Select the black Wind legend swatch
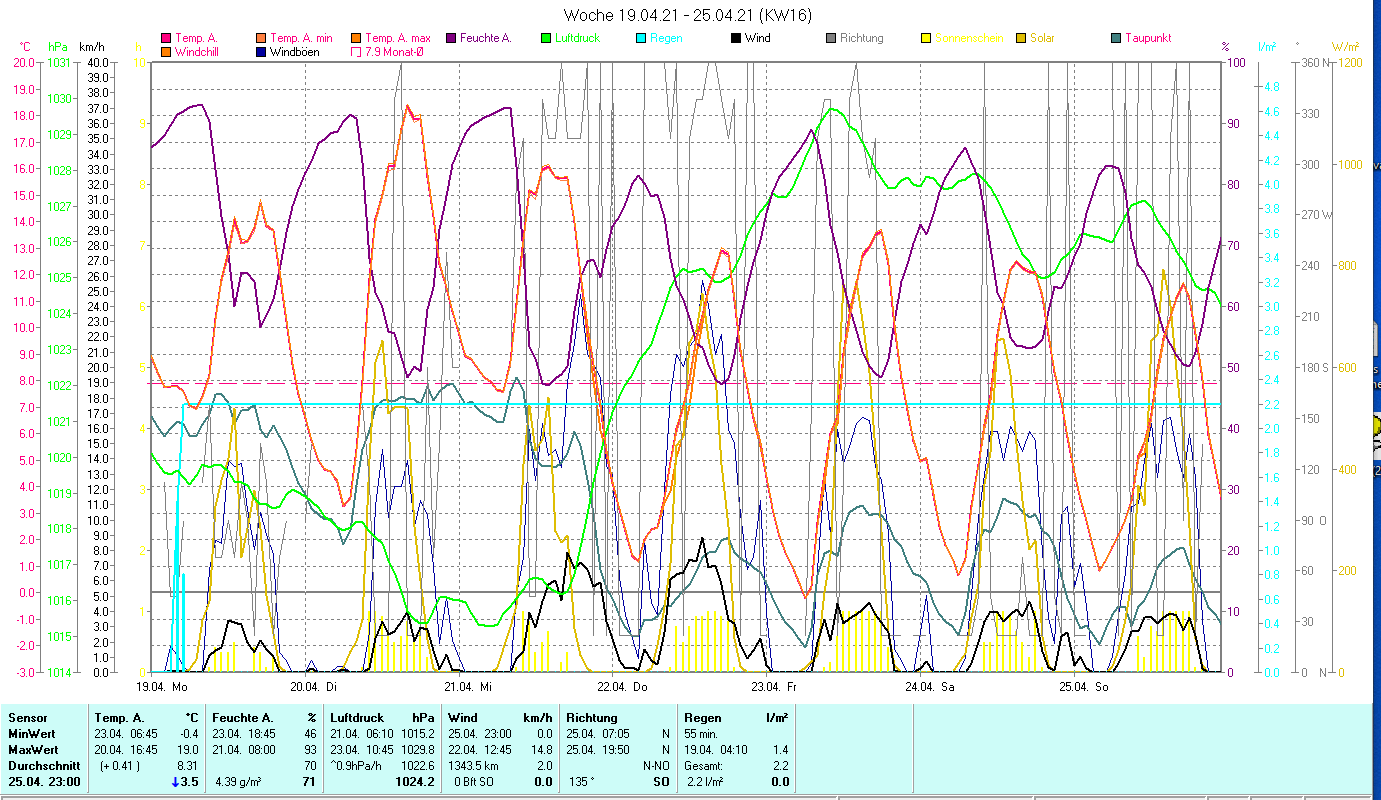 pyautogui.click(x=736, y=38)
